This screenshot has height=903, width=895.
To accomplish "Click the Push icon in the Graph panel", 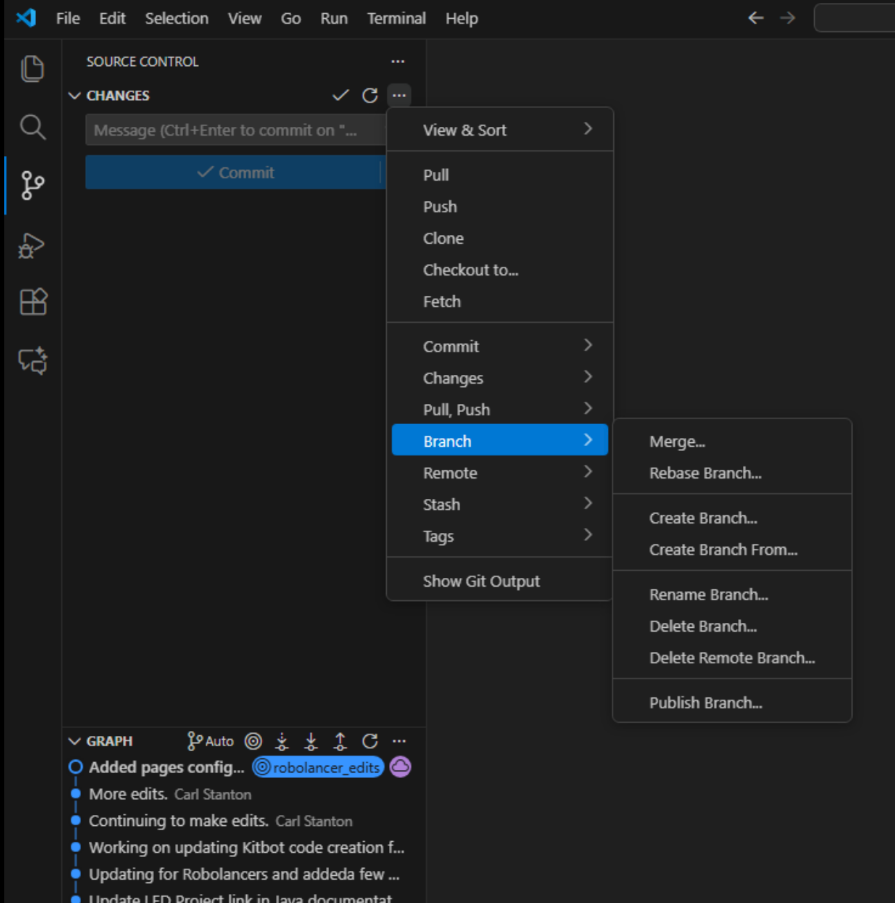I will 340,741.
